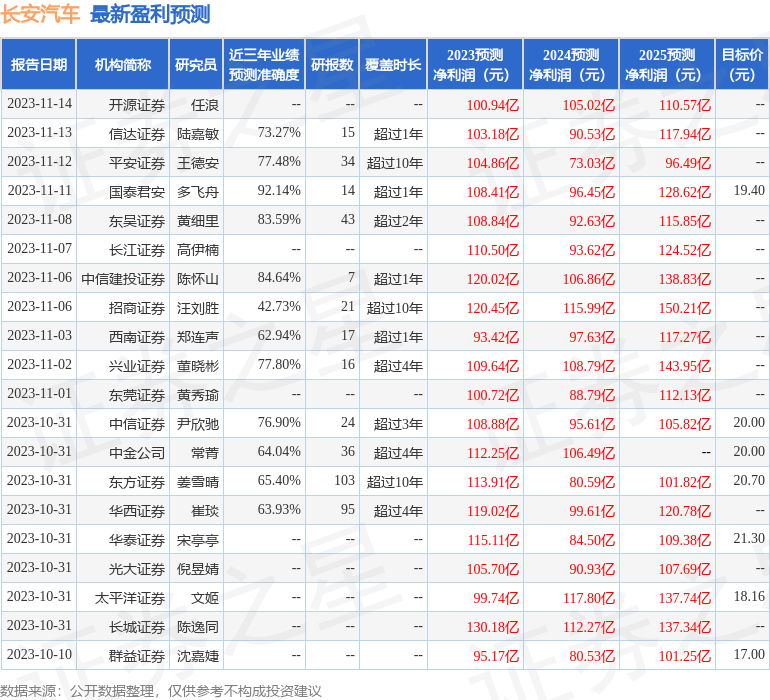The width and height of the screenshot is (770, 700).
Task: Click the date 2023-10-10
Action: [39, 654]
